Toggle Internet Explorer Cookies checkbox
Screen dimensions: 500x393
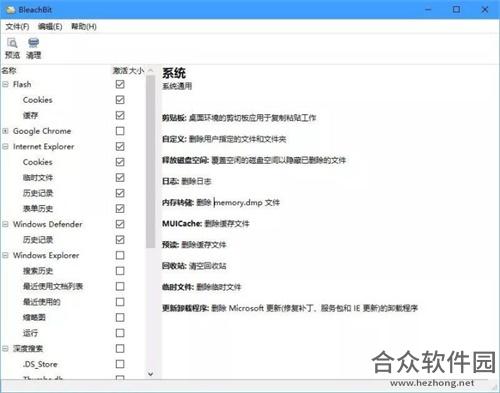click(x=120, y=162)
